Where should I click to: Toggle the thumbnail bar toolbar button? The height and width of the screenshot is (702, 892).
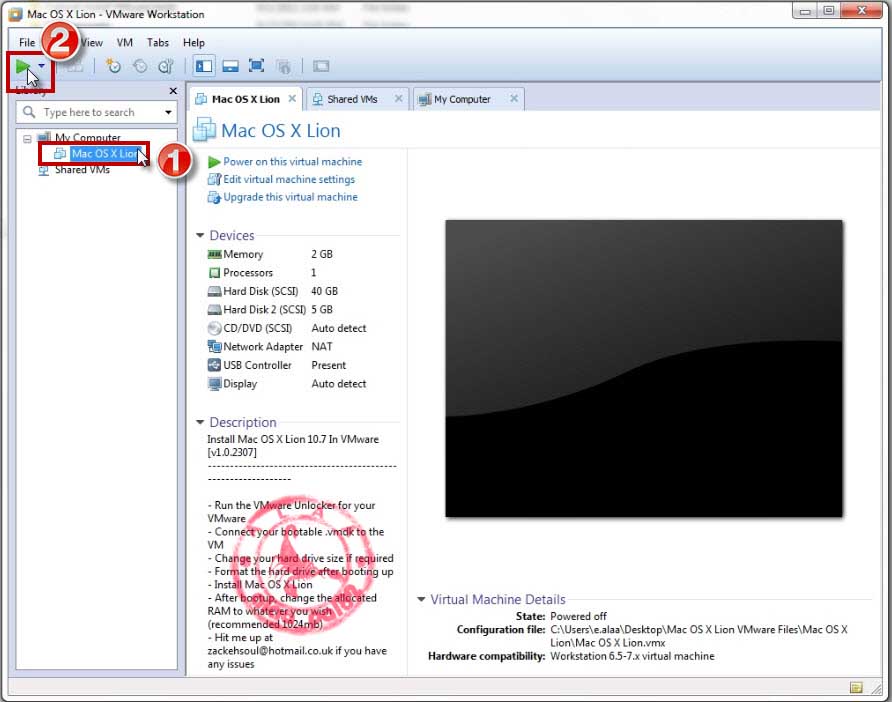coord(230,66)
